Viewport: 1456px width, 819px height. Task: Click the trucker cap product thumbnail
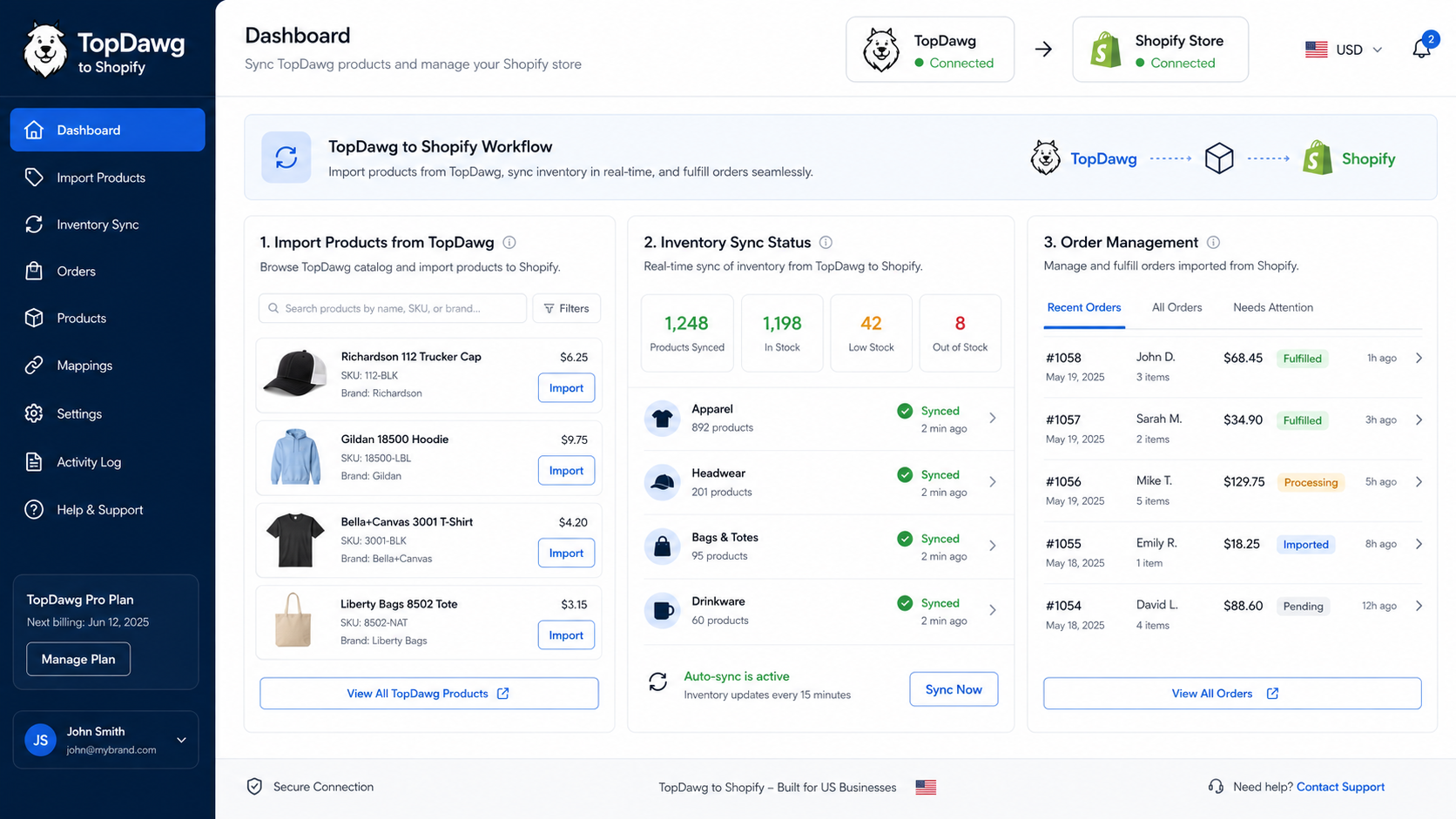click(x=295, y=373)
